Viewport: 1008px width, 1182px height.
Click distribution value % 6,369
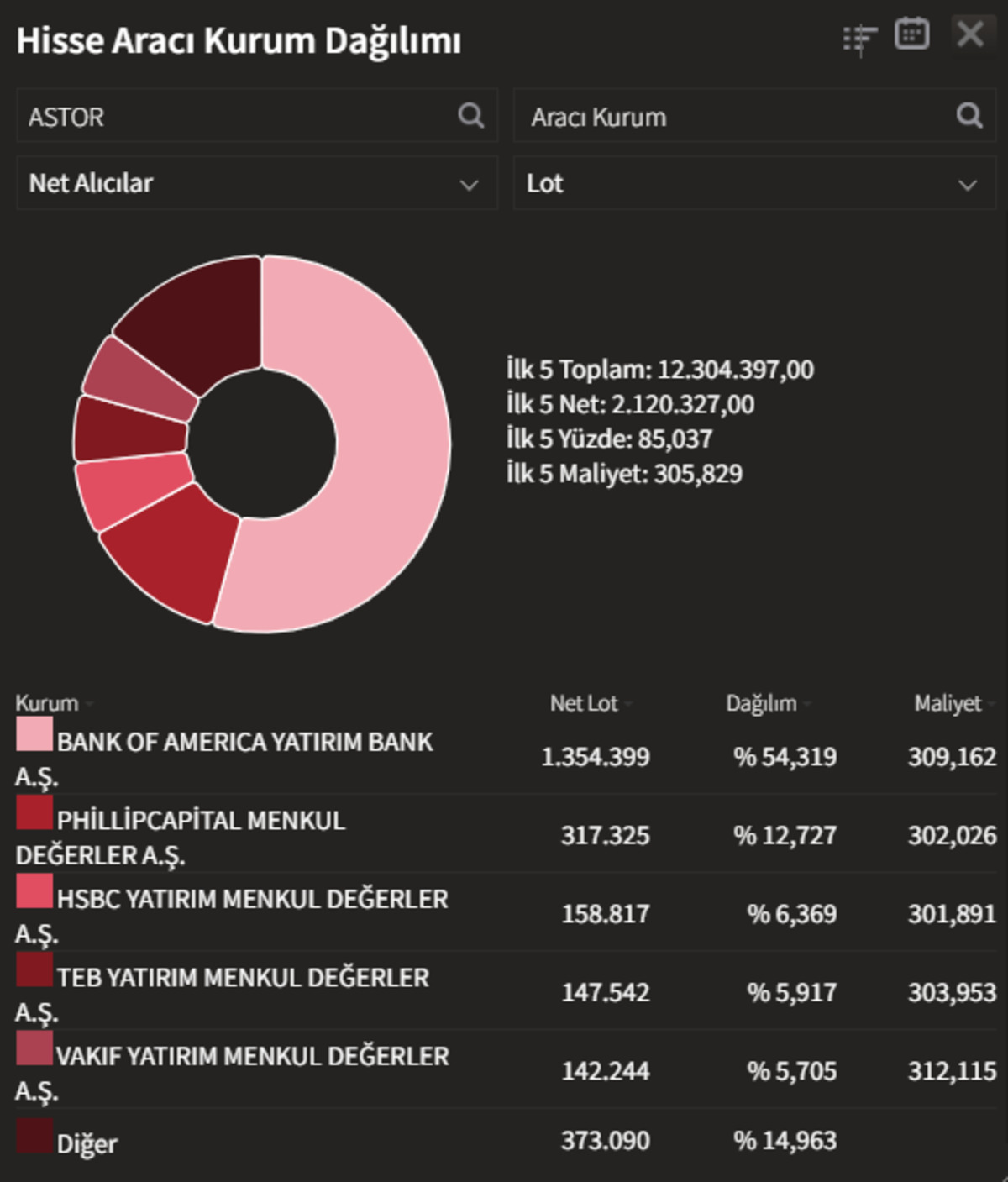point(792,913)
